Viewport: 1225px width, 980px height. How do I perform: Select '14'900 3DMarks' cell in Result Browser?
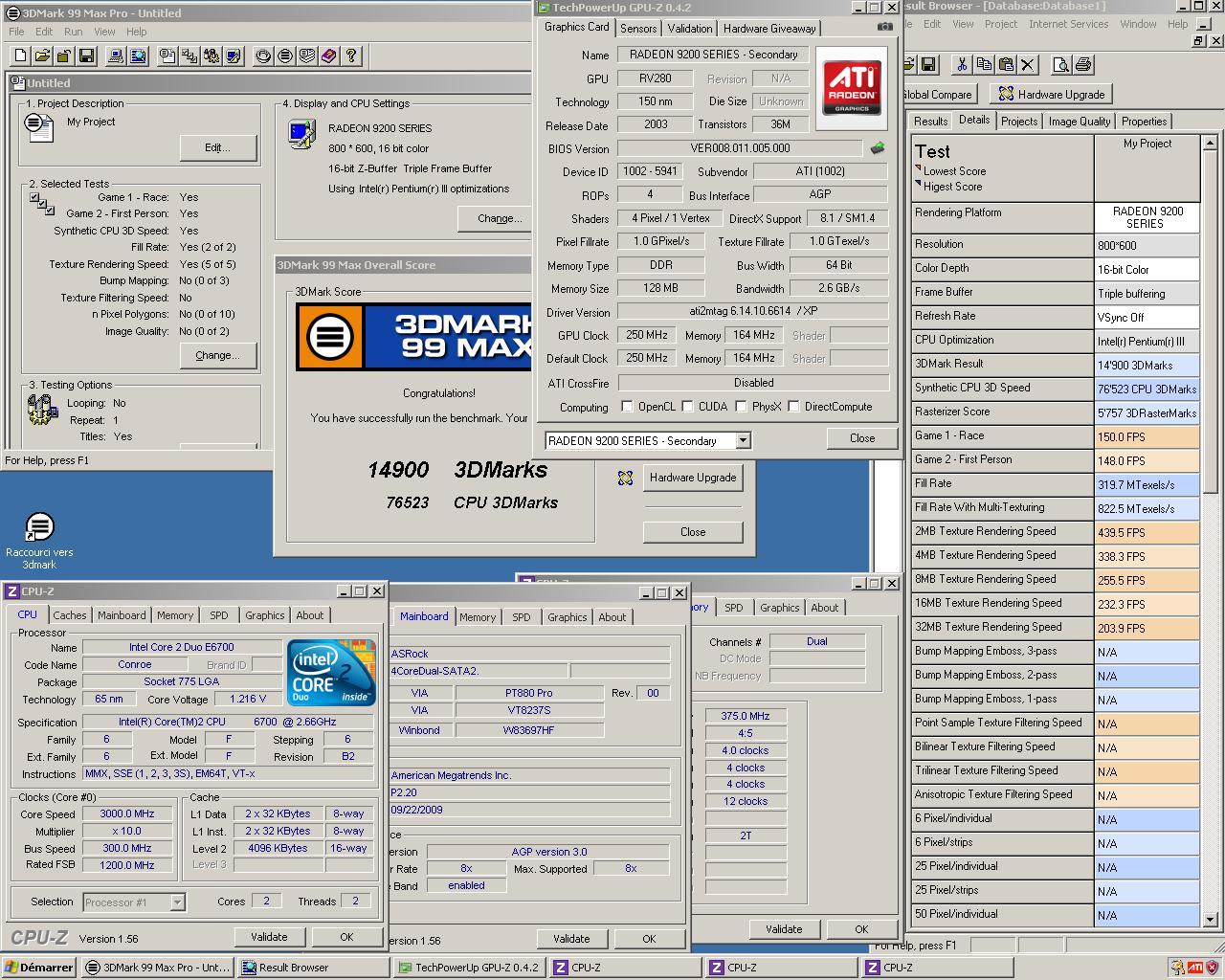tap(1147, 365)
